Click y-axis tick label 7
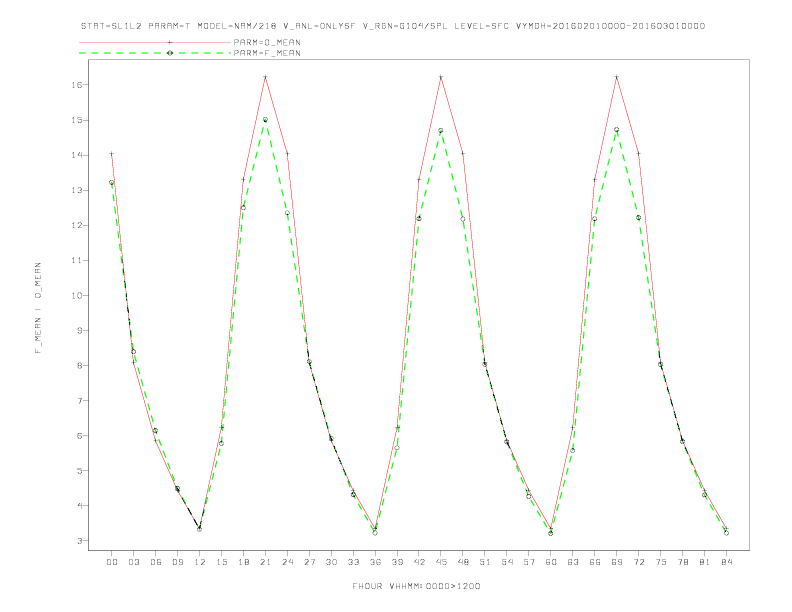The width and height of the screenshot is (792, 612). (80, 400)
